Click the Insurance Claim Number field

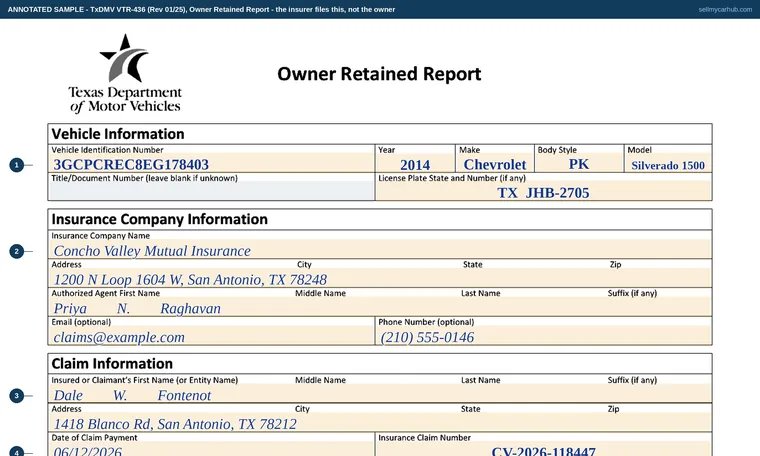click(543, 449)
